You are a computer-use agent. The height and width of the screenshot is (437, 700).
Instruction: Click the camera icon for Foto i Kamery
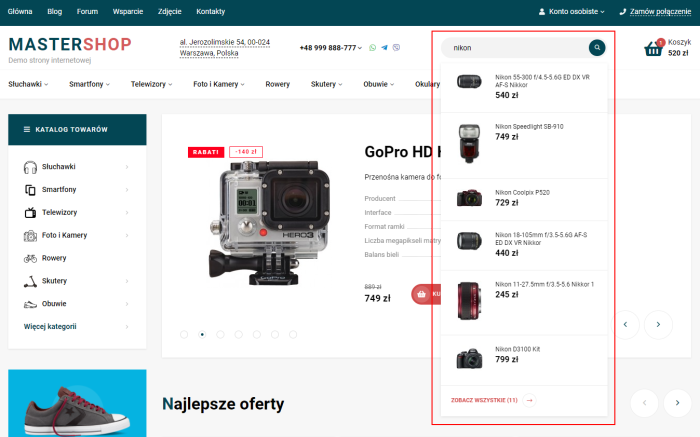pos(30,235)
